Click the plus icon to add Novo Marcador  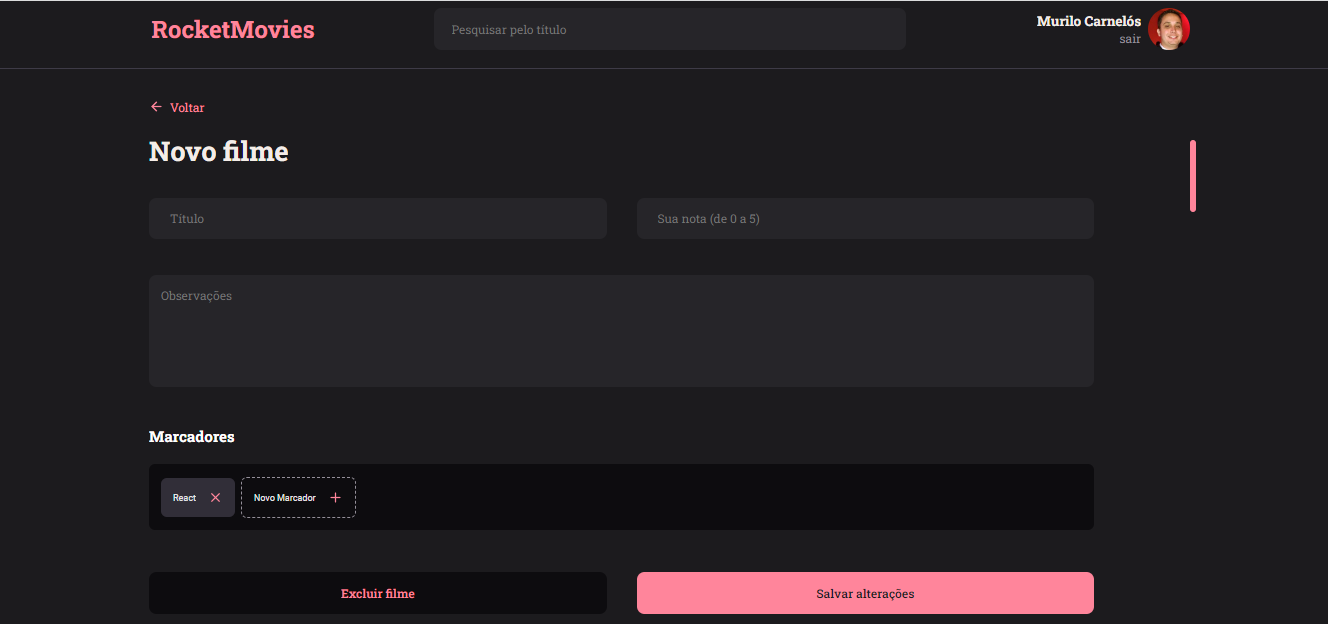tap(336, 497)
